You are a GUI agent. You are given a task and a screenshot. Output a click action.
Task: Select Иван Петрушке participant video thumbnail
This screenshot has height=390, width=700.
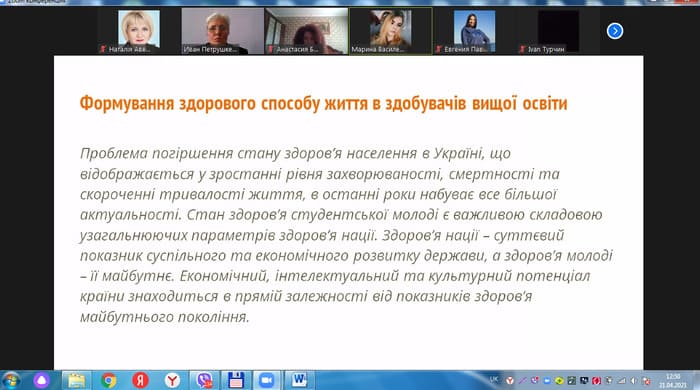[222, 31]
